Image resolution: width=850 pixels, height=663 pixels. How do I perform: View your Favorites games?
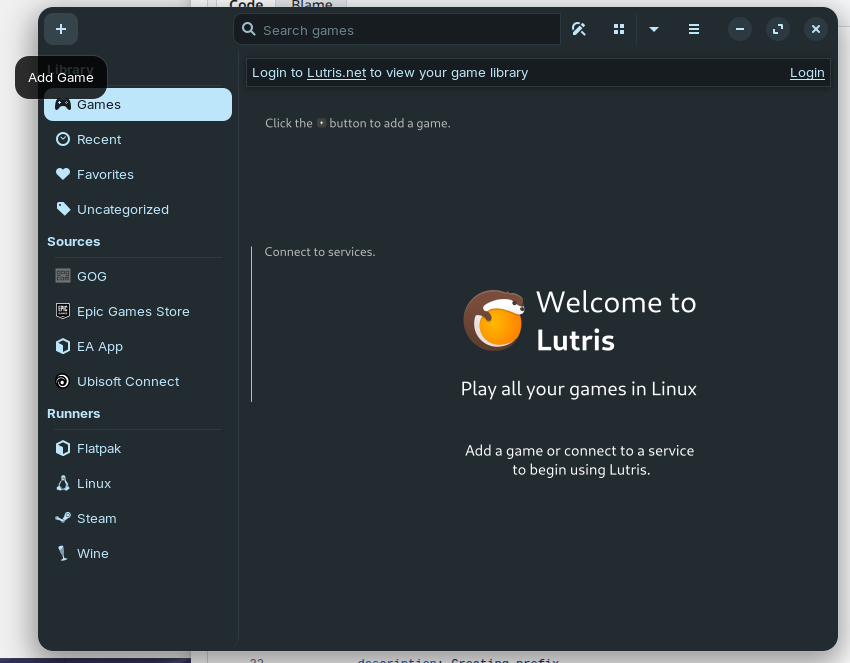pyautogui.click(x=105, y=174)
